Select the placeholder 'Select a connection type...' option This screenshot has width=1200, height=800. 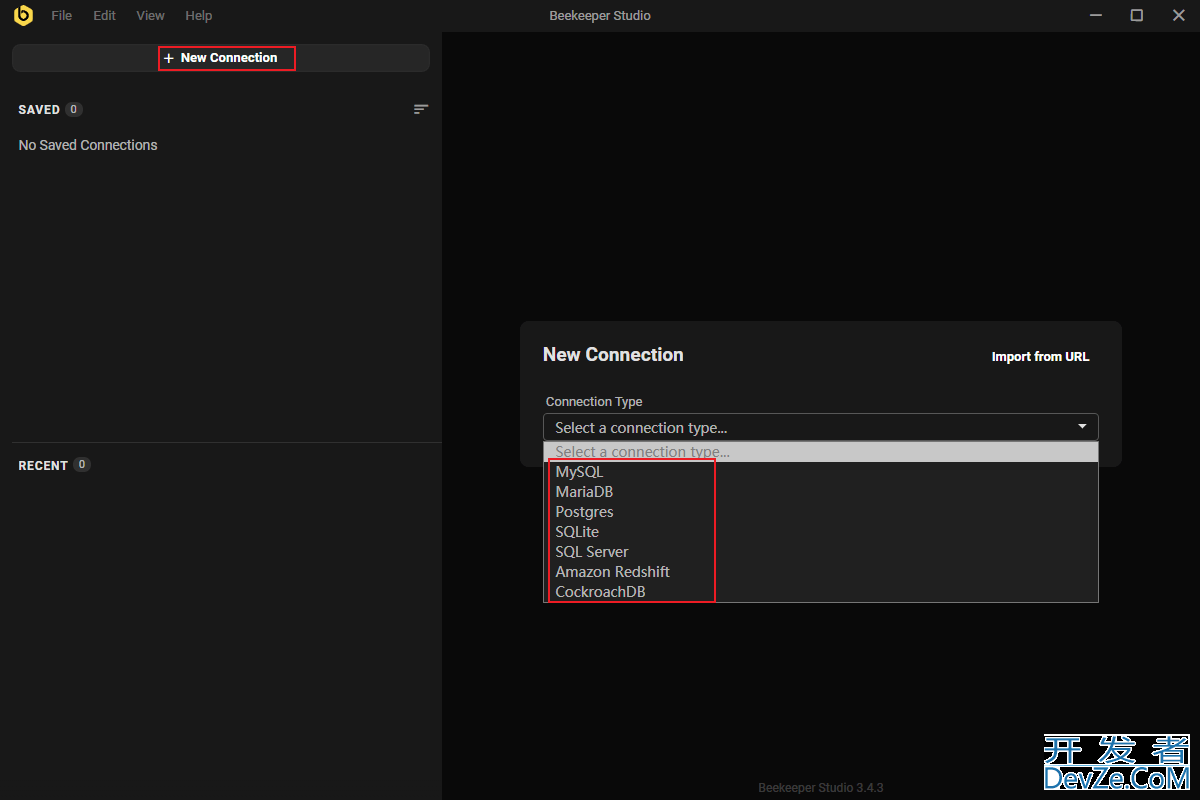(x=821, y=452)
